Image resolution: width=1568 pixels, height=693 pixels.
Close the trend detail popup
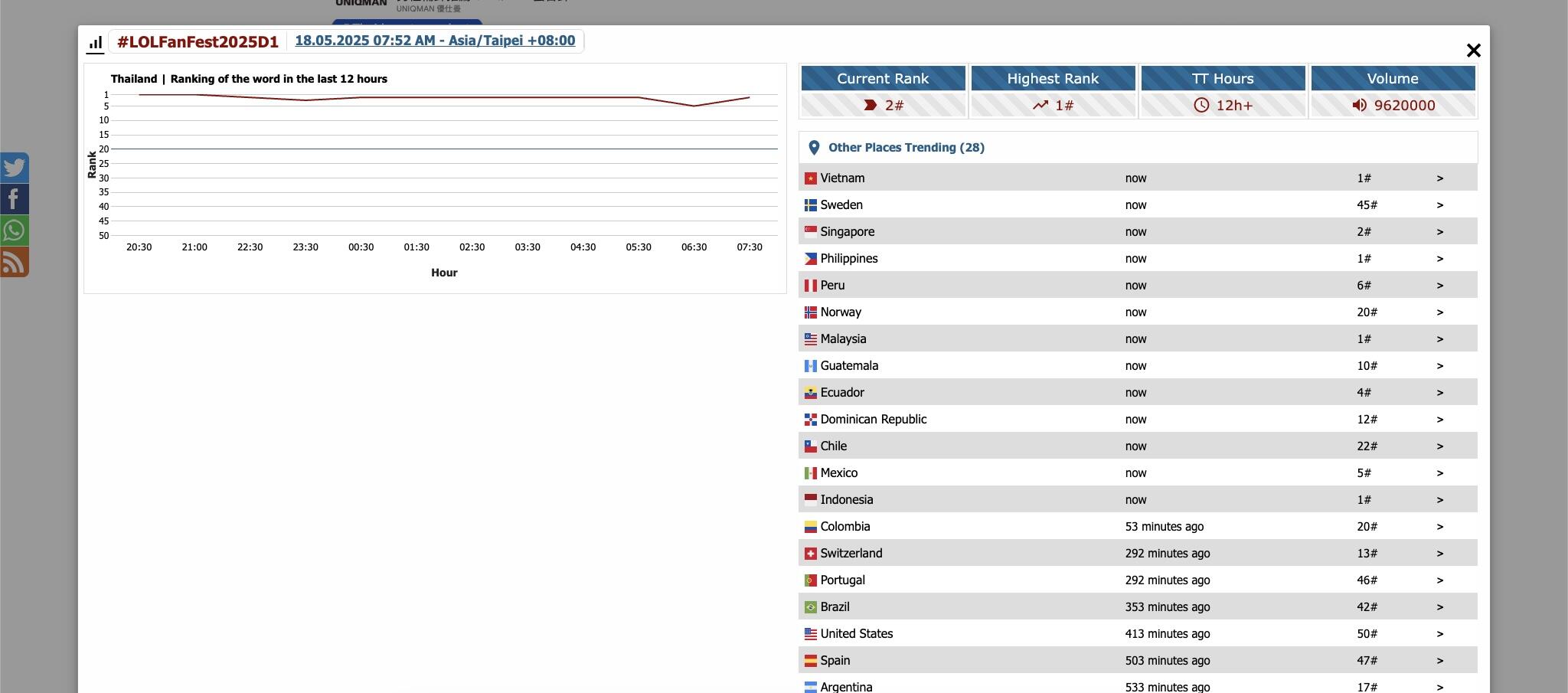pyautogui.click(x=1473, y=51)
